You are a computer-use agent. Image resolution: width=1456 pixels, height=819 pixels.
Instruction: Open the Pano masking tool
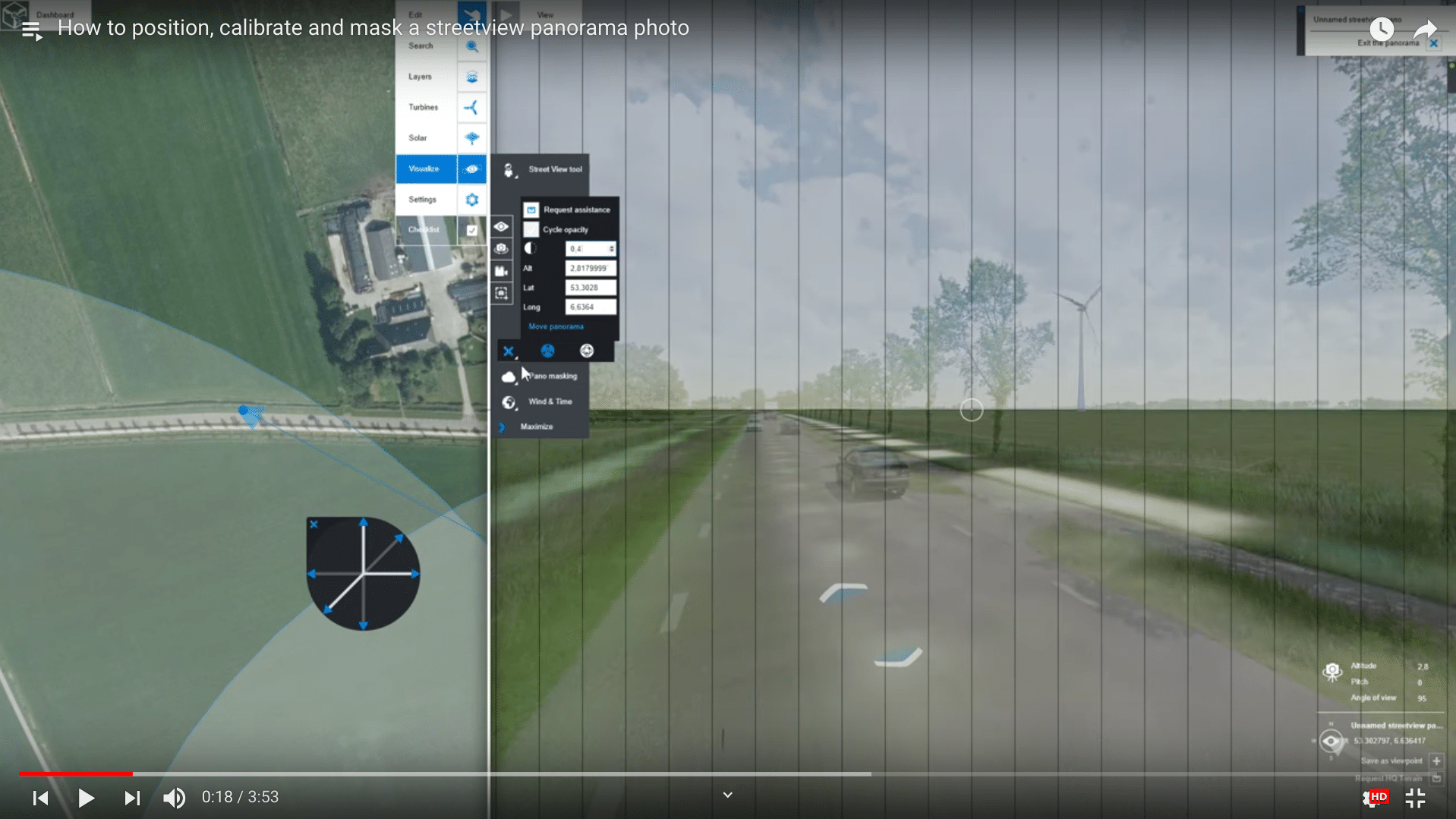click(553, 376)
